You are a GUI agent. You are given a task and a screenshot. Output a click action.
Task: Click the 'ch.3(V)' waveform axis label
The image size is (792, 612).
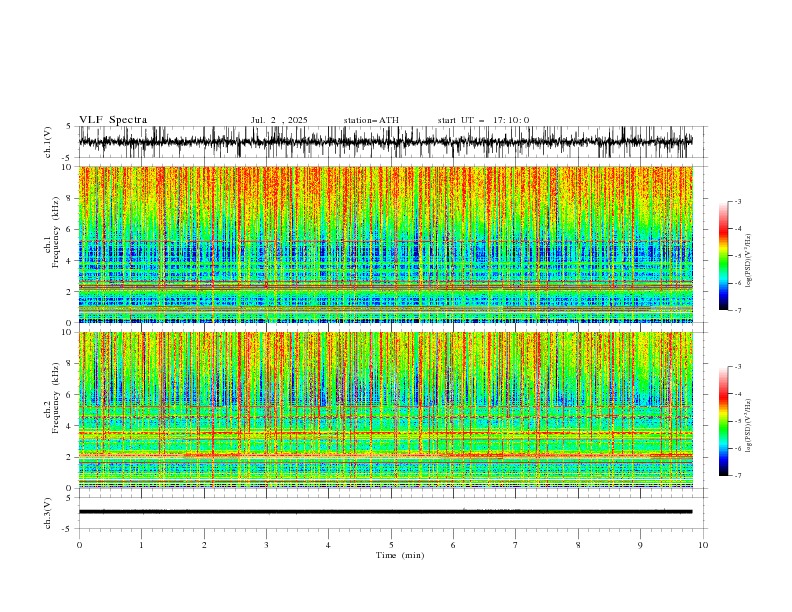(48, 513)
